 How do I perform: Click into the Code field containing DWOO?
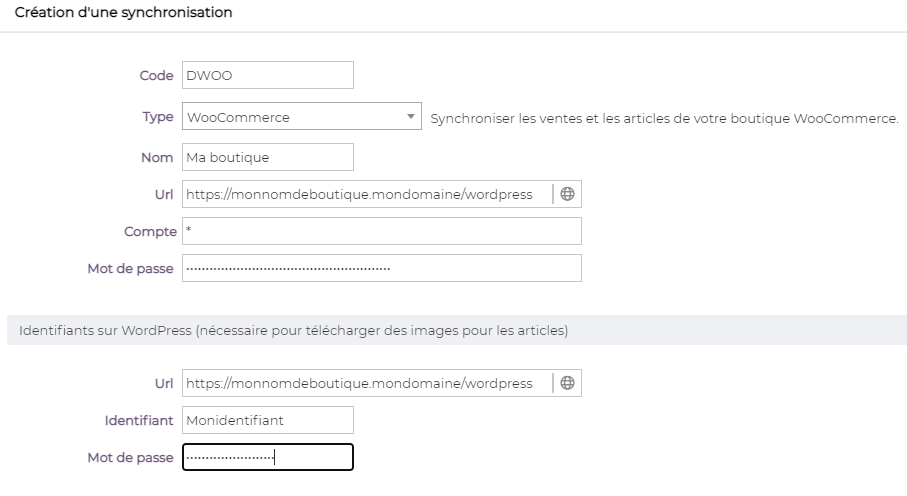[x=268, y=76]
